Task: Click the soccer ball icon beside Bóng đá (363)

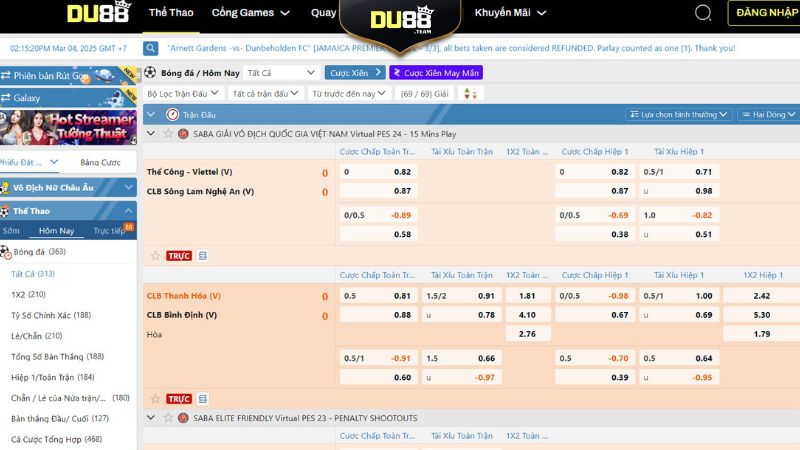Action: 7,252
